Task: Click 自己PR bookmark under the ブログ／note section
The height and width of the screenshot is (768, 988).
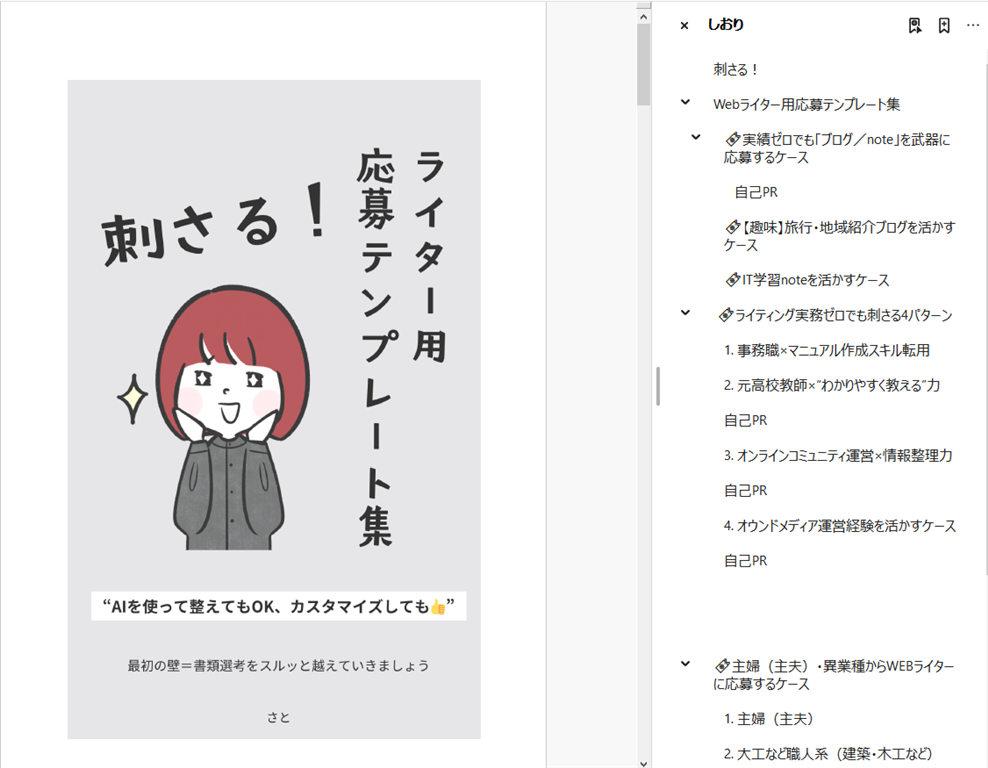Action: [x=756, y=192]
